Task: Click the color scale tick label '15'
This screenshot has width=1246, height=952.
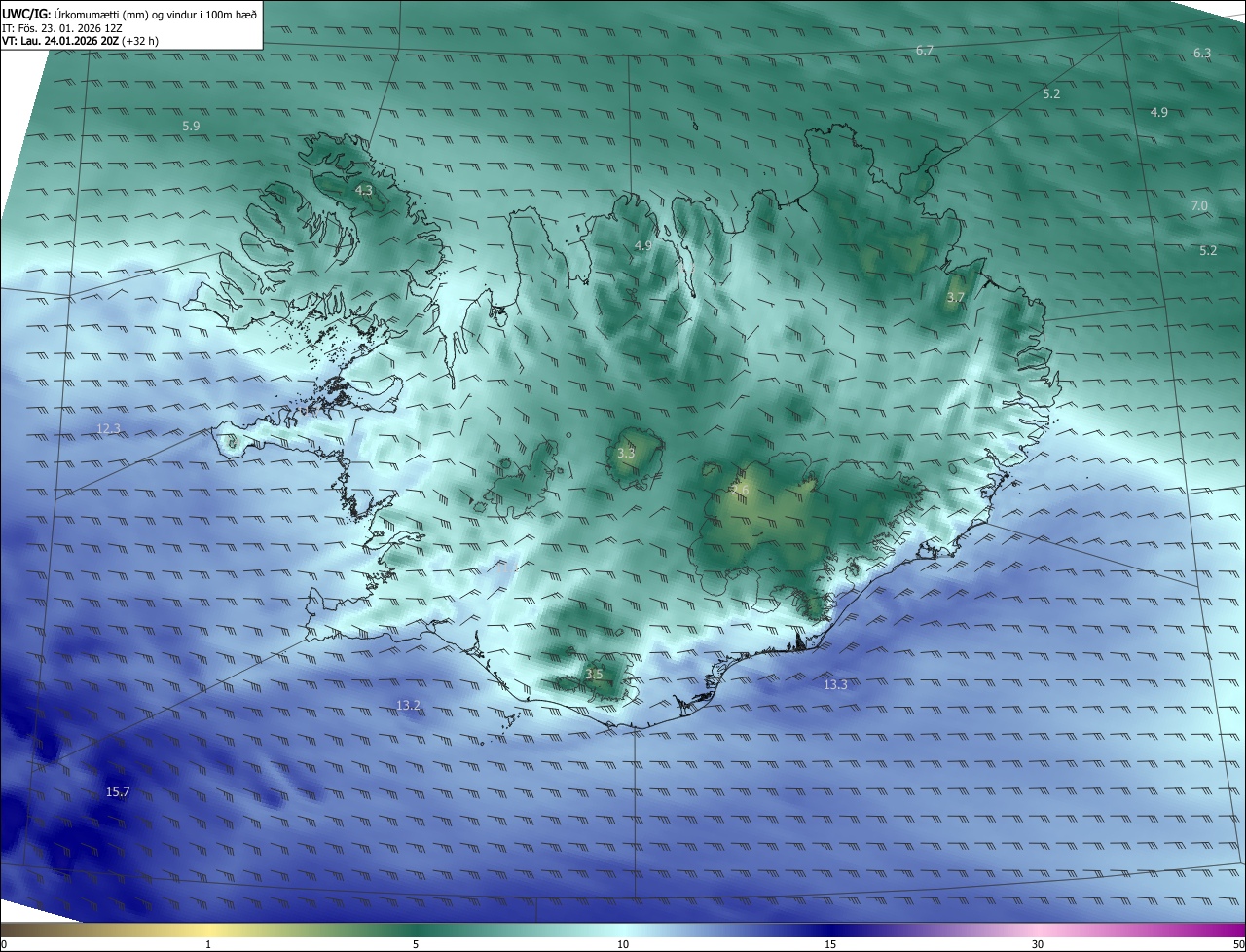Action: (830, 944)
